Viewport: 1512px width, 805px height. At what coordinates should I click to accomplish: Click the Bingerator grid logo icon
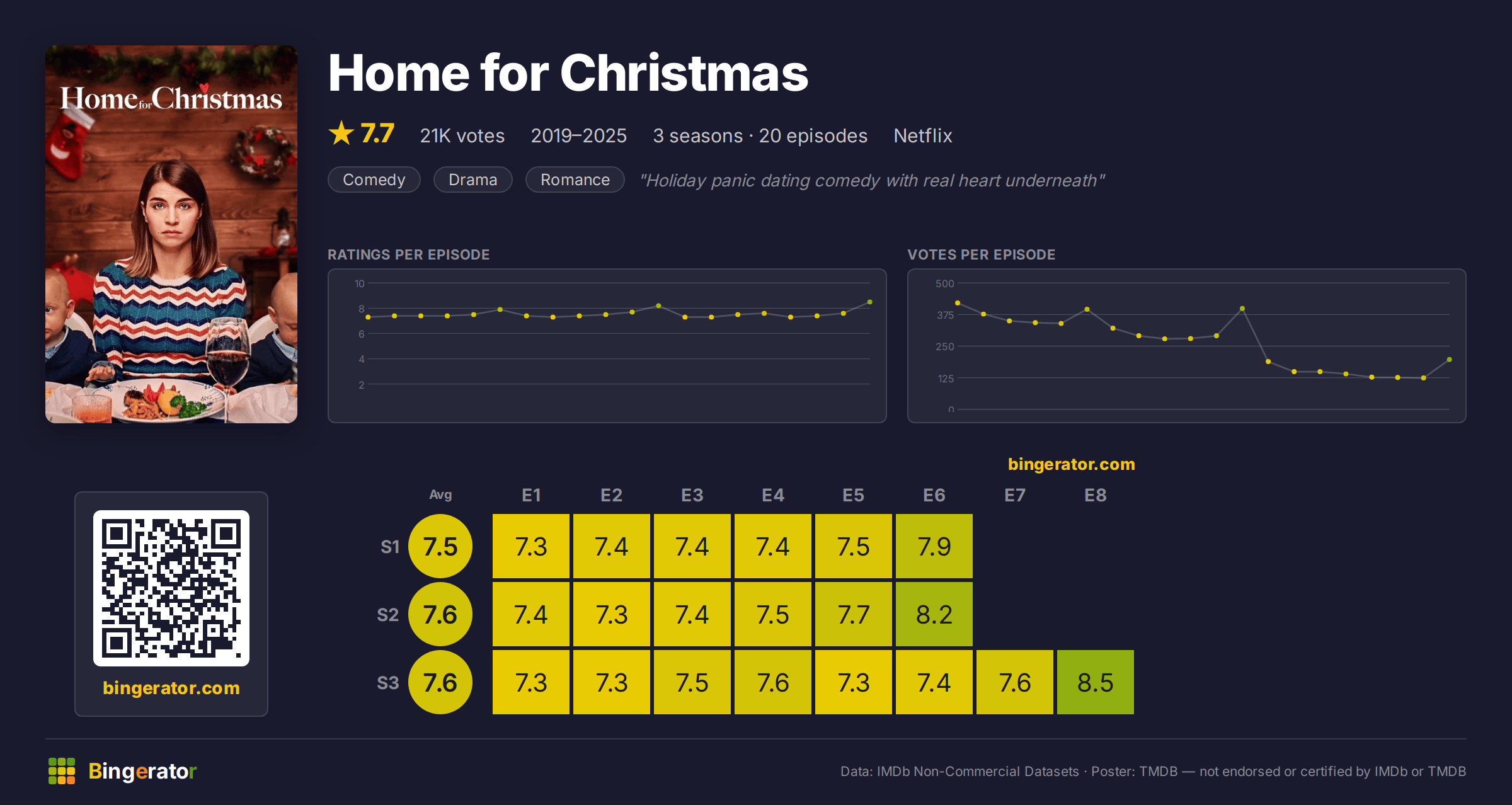tap(62, 771)
